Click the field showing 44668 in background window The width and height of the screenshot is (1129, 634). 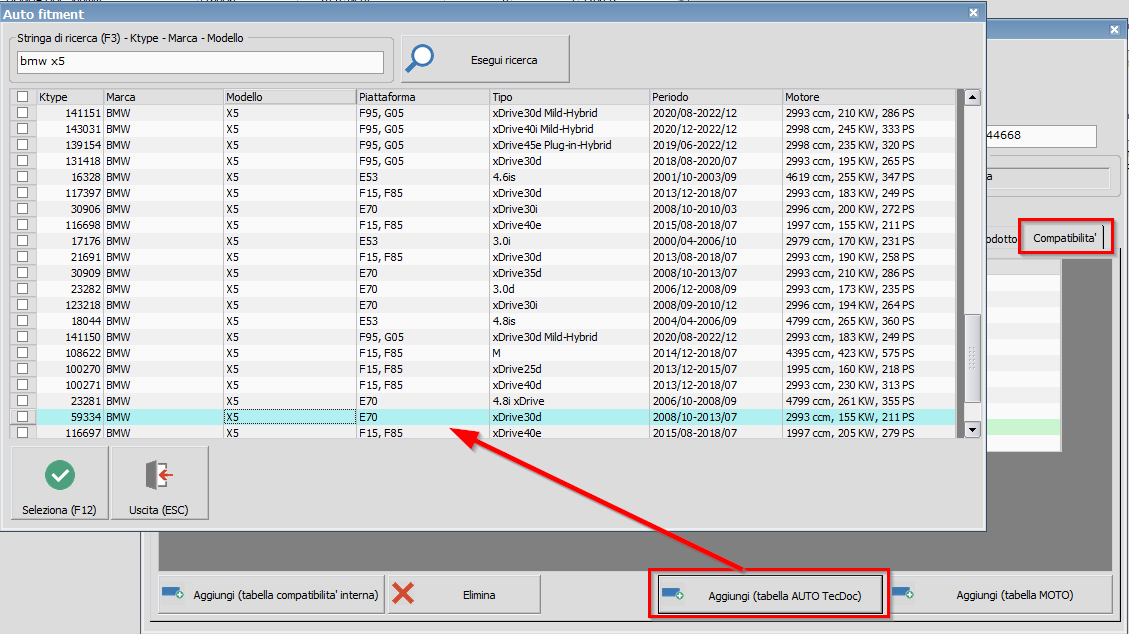coord(1041,135)
